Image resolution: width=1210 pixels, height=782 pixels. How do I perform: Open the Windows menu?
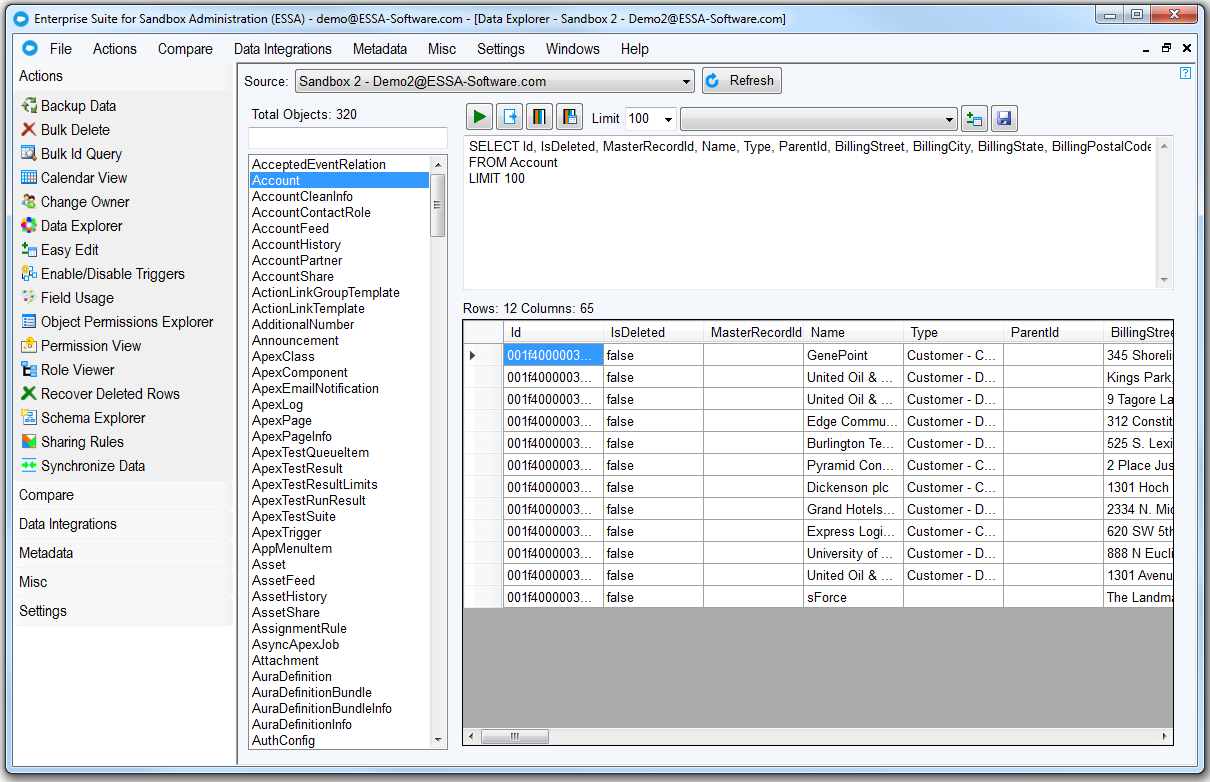point(573,49)
